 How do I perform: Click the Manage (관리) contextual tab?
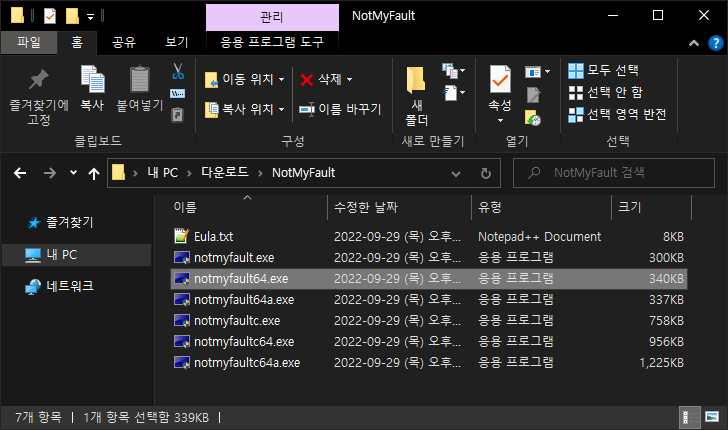272,17
